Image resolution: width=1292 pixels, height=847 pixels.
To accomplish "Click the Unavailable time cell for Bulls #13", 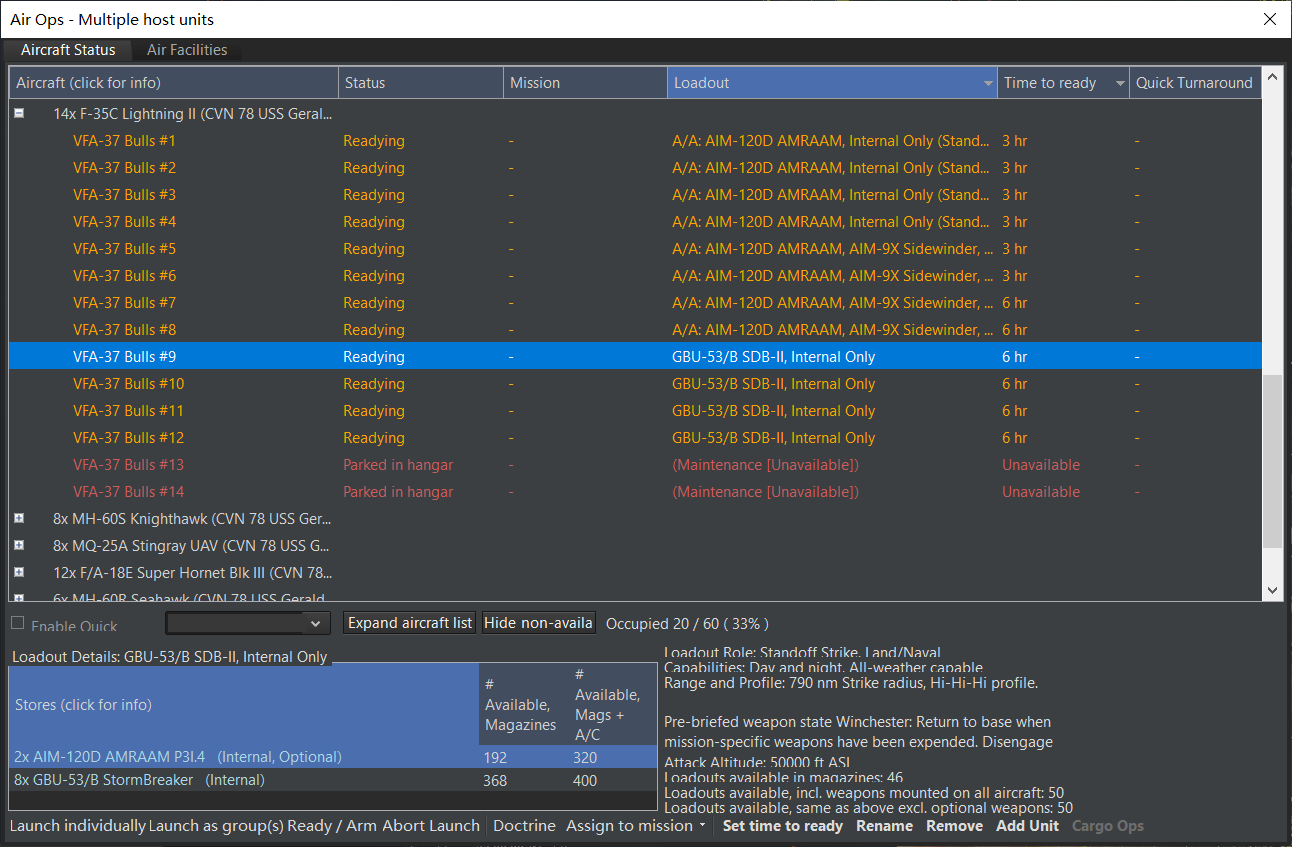I will click(1041, 465).
